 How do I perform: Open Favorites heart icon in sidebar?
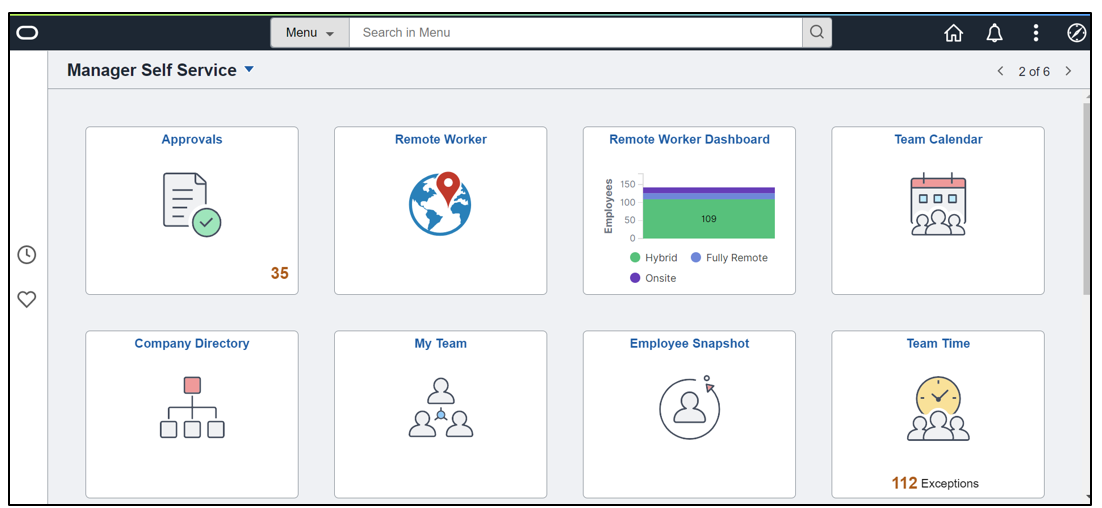click(x=27, y=299)
